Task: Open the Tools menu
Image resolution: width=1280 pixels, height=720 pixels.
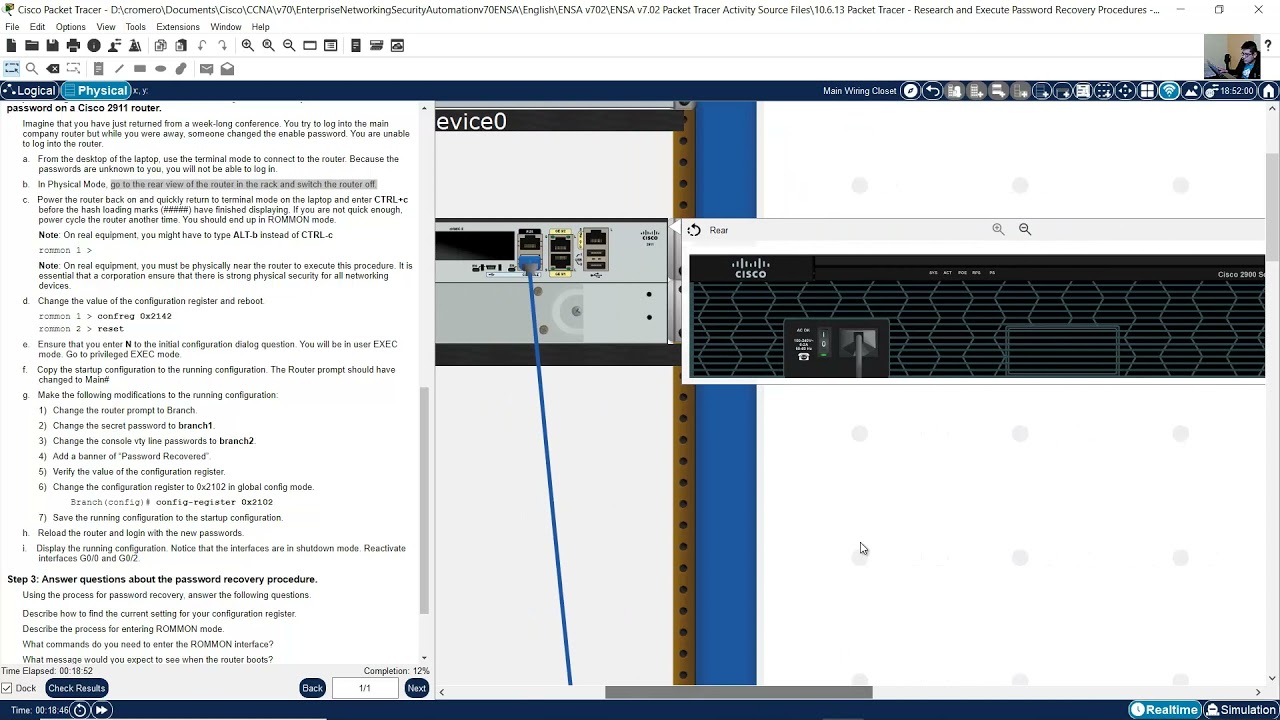Action: coord(136,27)
